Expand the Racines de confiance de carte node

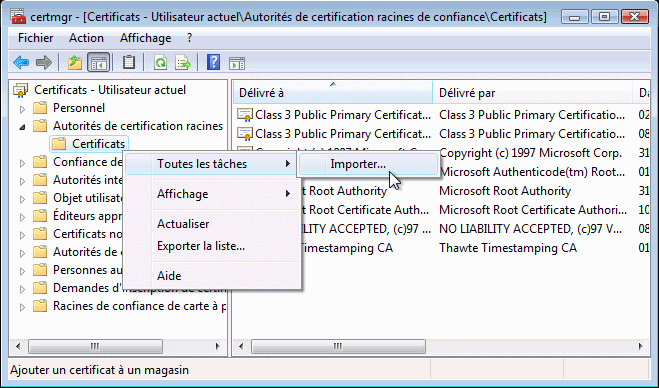22,307
